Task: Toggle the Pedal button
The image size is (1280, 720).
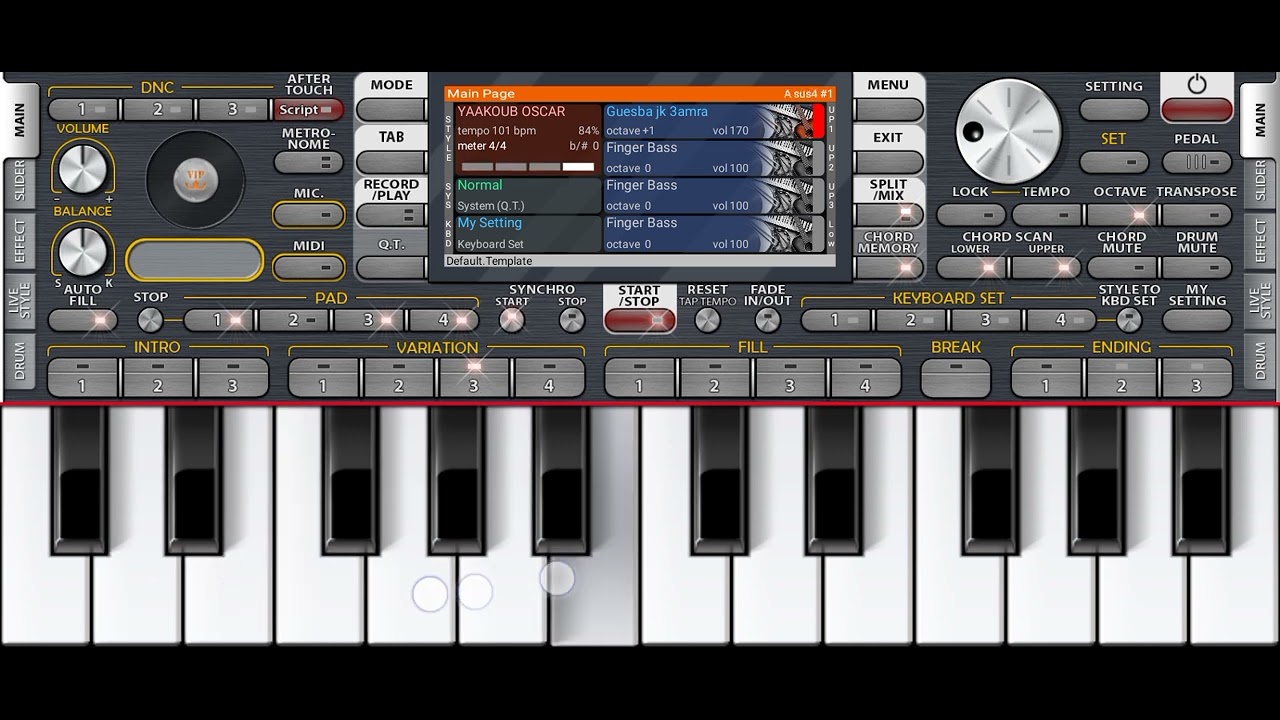Action: [1197, 162]
